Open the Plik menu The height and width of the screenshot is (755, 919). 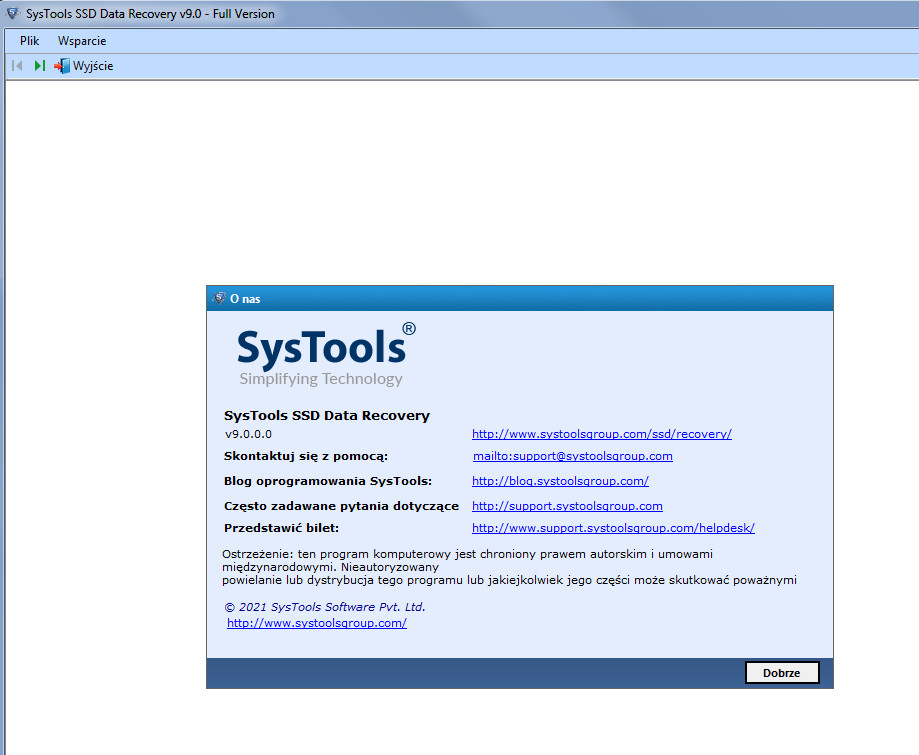(x=29, y=41)
